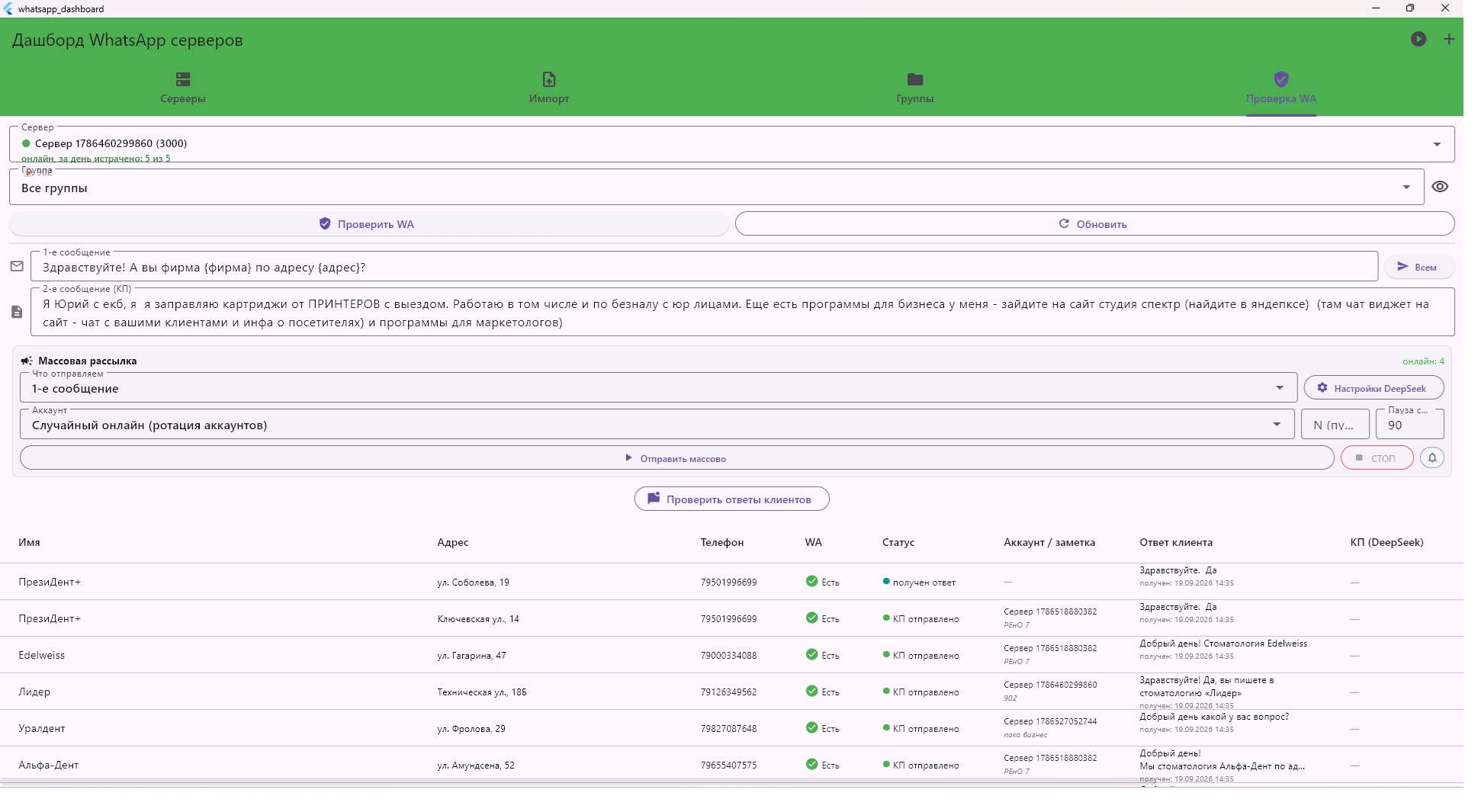The image size is (1481, 812).
Task: Click the Проверить WA button
Action: point(368,223)
